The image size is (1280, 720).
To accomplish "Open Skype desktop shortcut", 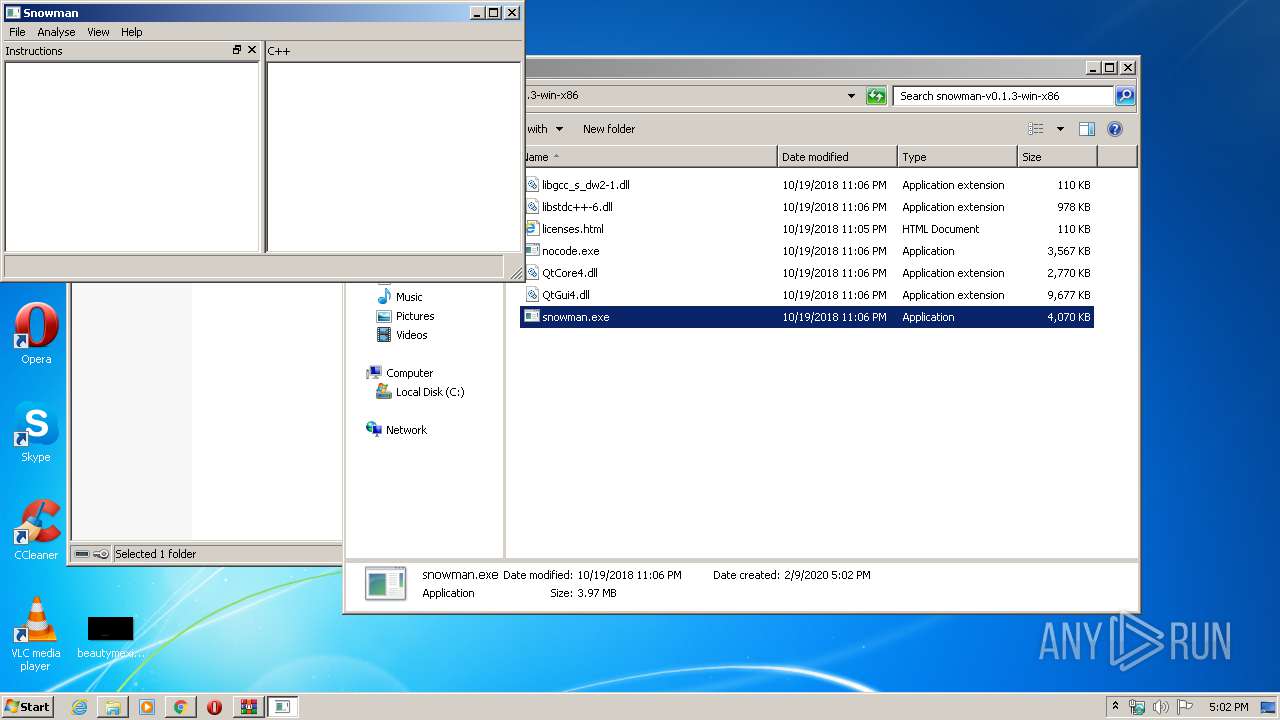I will [x=36, y=432].
